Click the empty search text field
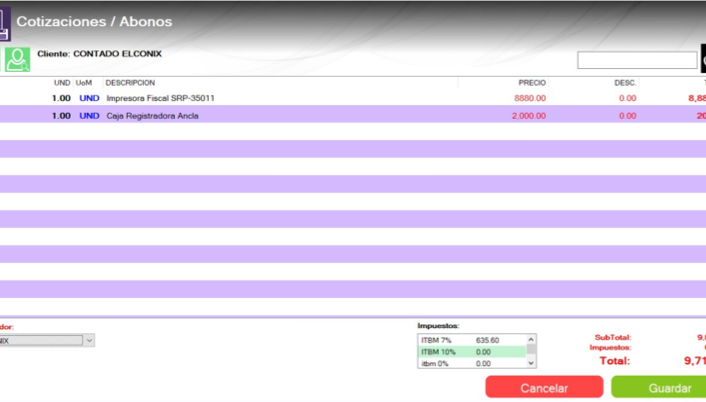The height and width of the screenshot is (402, 706). [637, 60]
